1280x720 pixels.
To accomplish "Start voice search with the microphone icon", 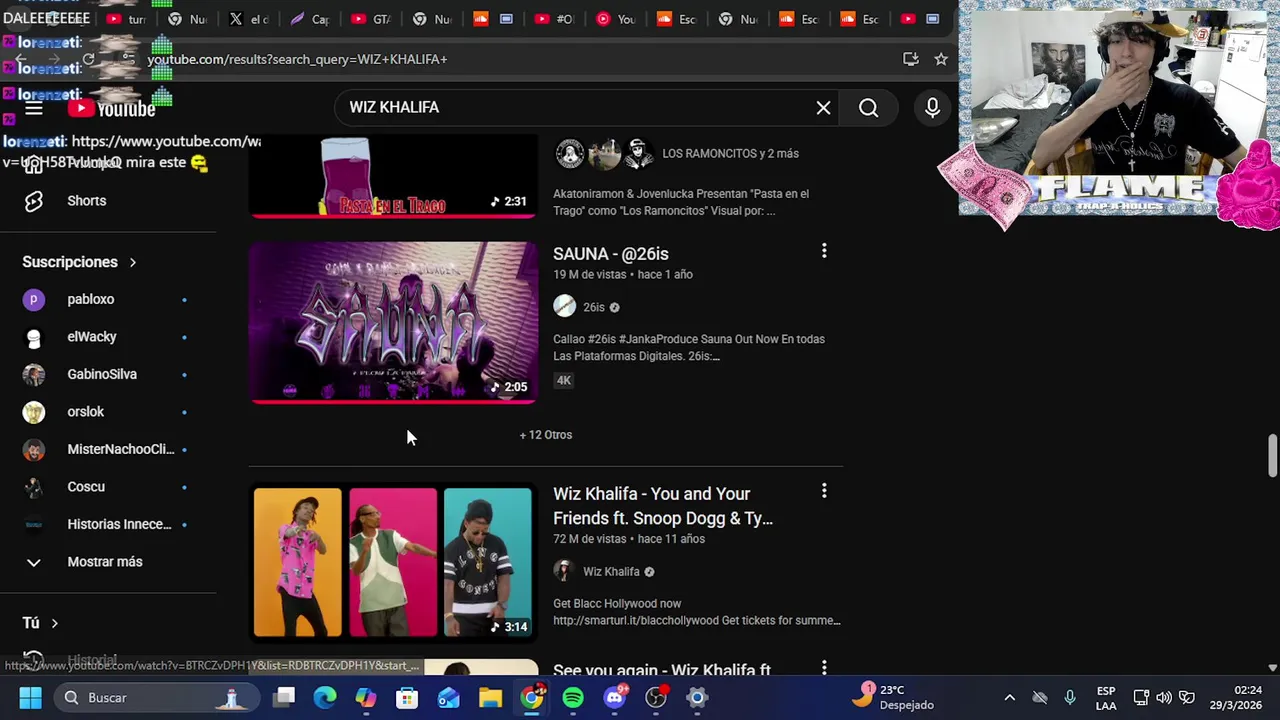I will (932, 107).
